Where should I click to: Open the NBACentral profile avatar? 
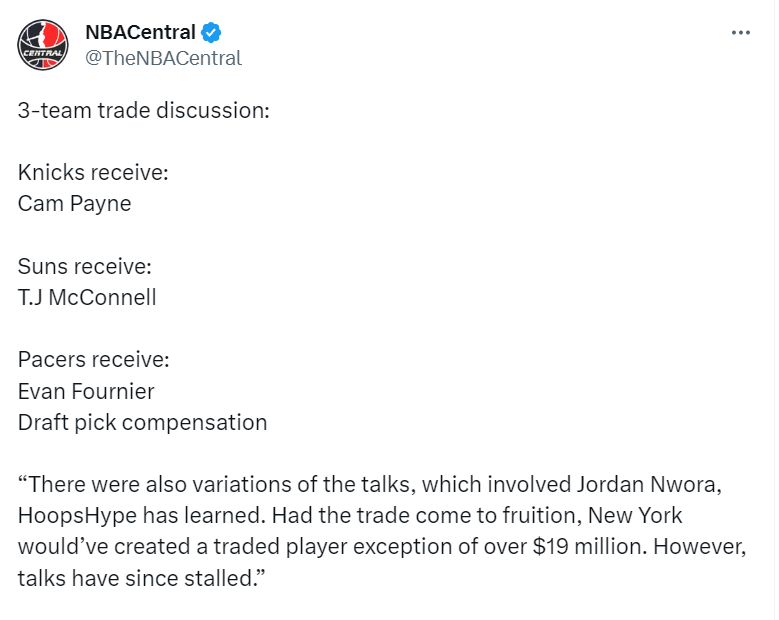43,45
